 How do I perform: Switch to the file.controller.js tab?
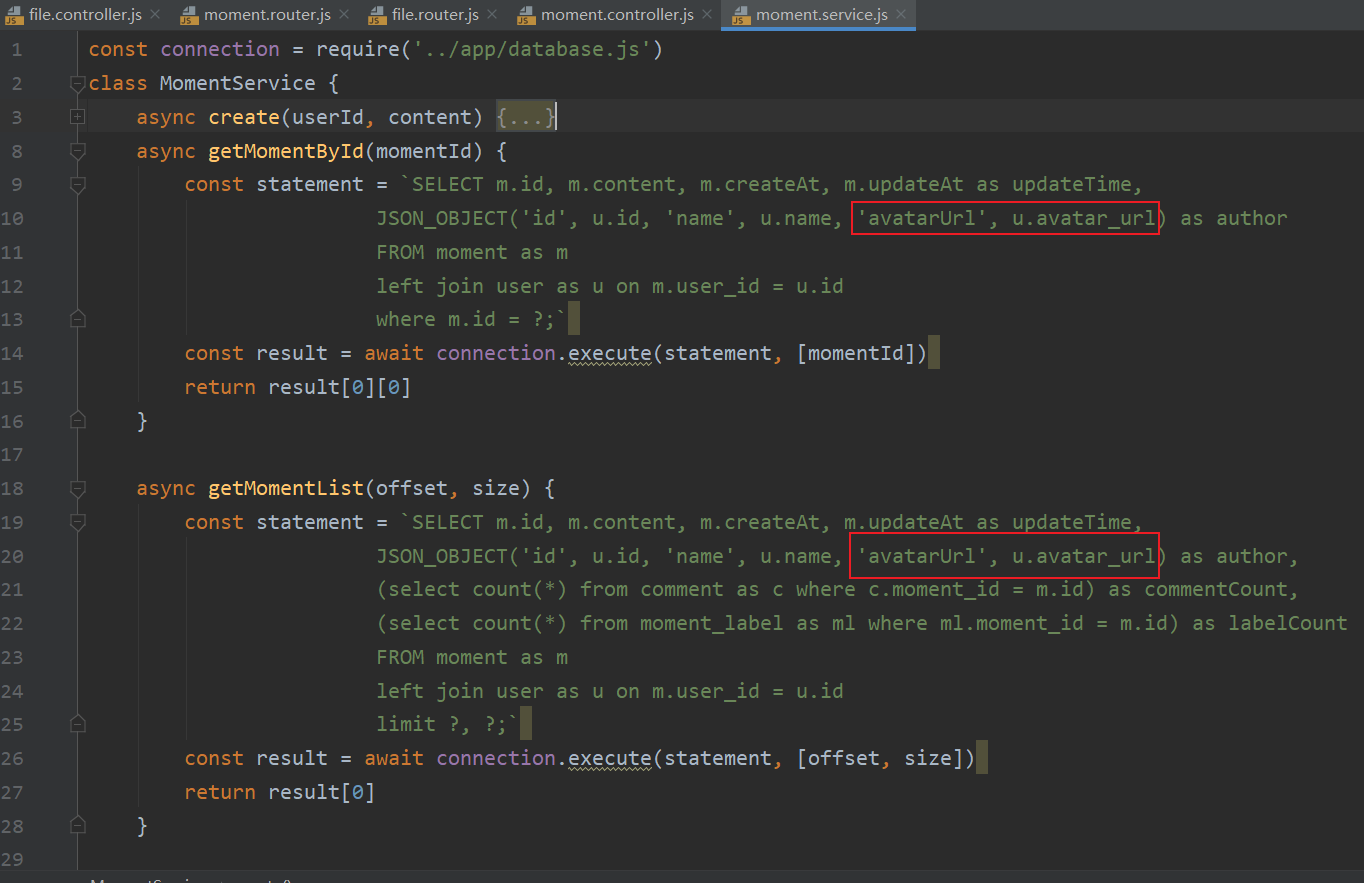[x=85, y=15]
